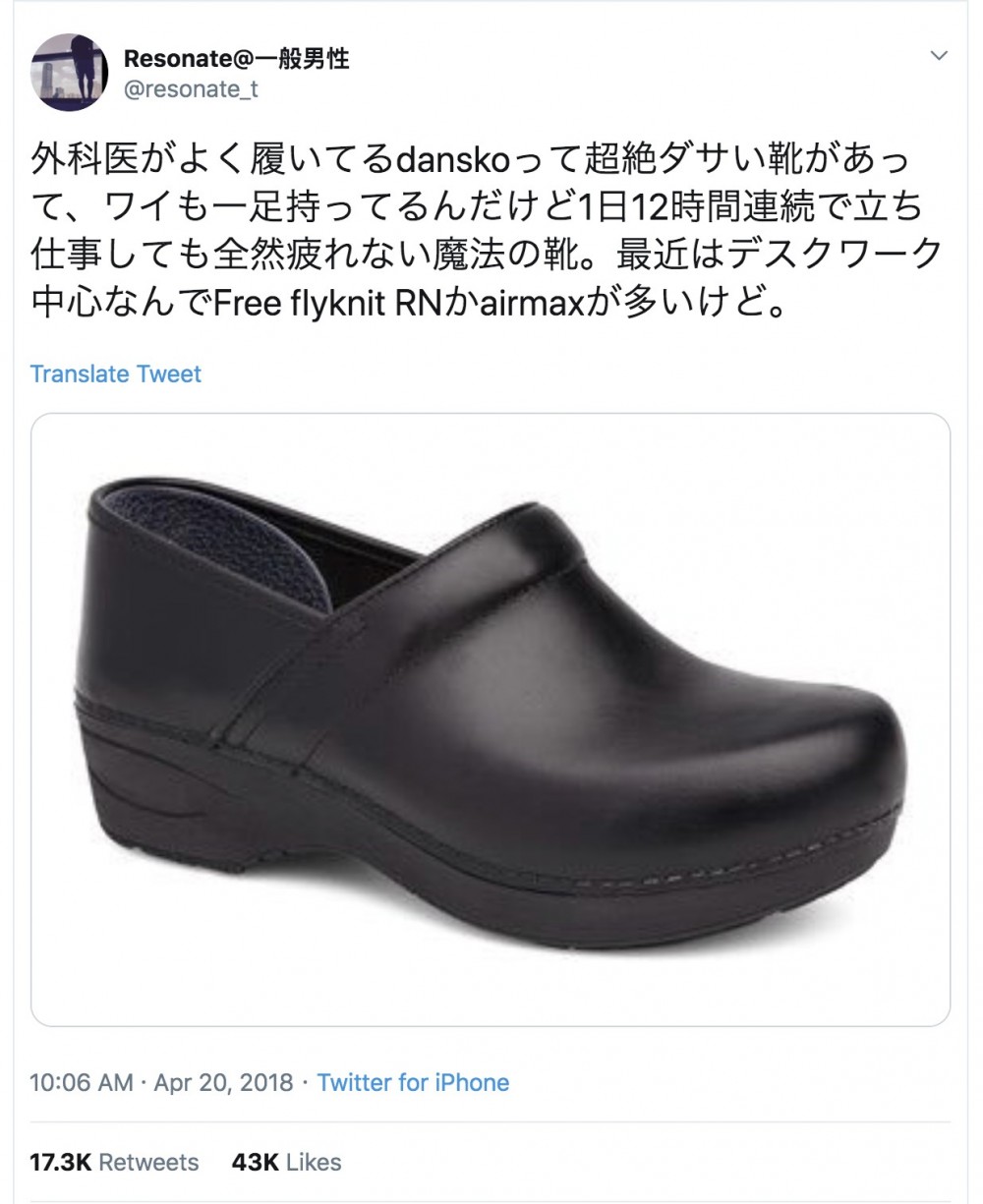Open the Twitter for iPhone source link

pyautogui.click(x=413, y=1083)
